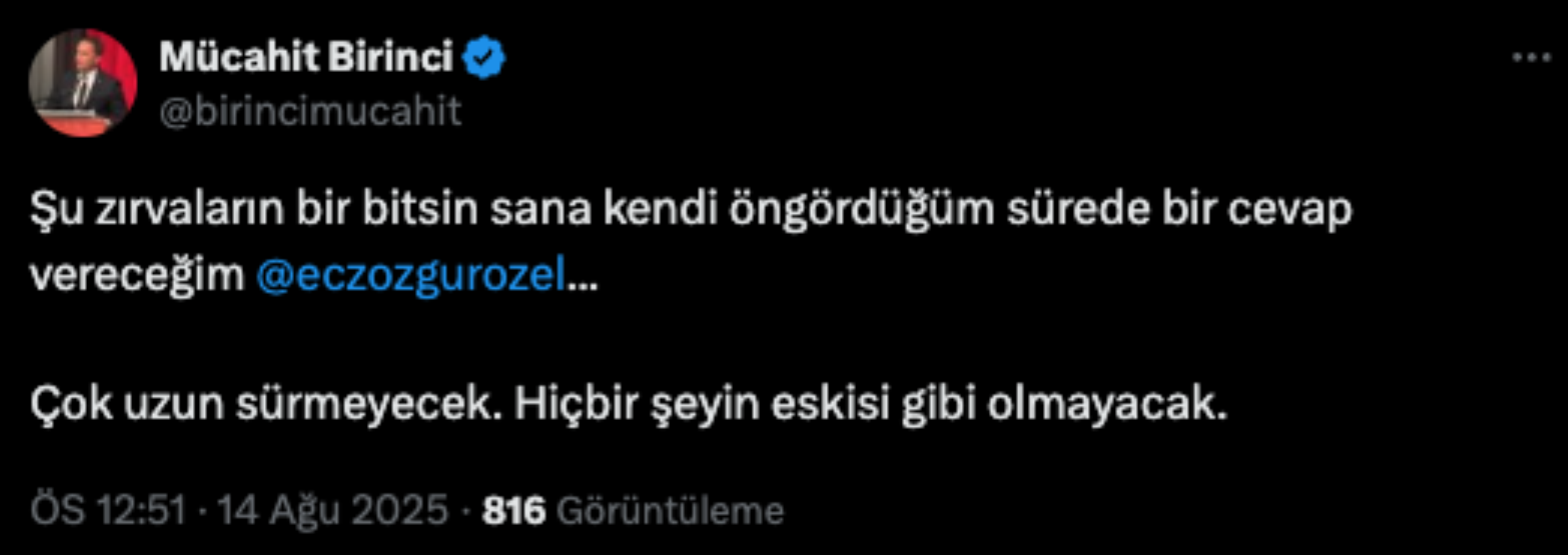Click the blue verified badge
Image resolution: width=1568 pixels, height=555 pixels.
coord(483,57)
